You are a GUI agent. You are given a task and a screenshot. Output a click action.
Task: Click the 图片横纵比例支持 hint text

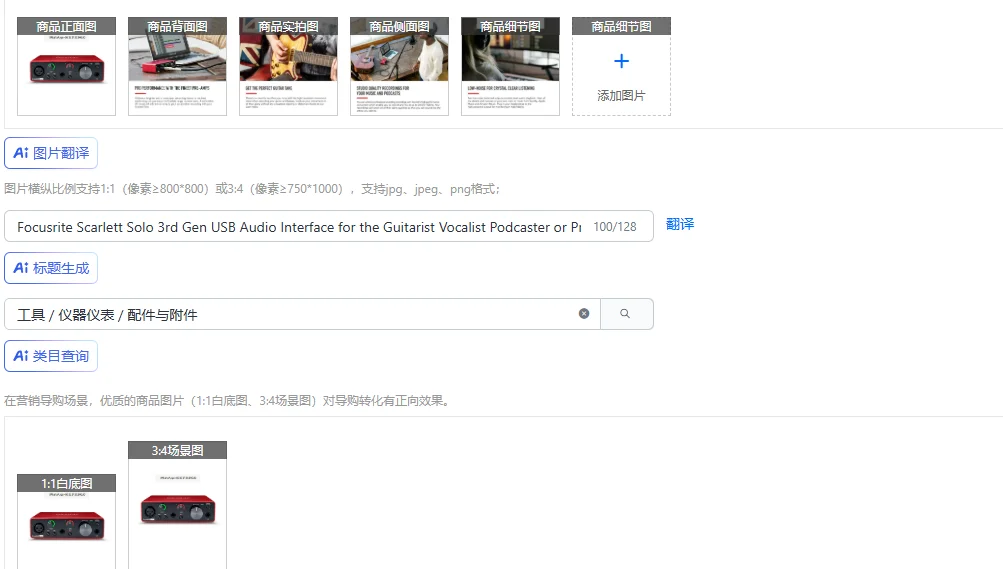[252, 189]
